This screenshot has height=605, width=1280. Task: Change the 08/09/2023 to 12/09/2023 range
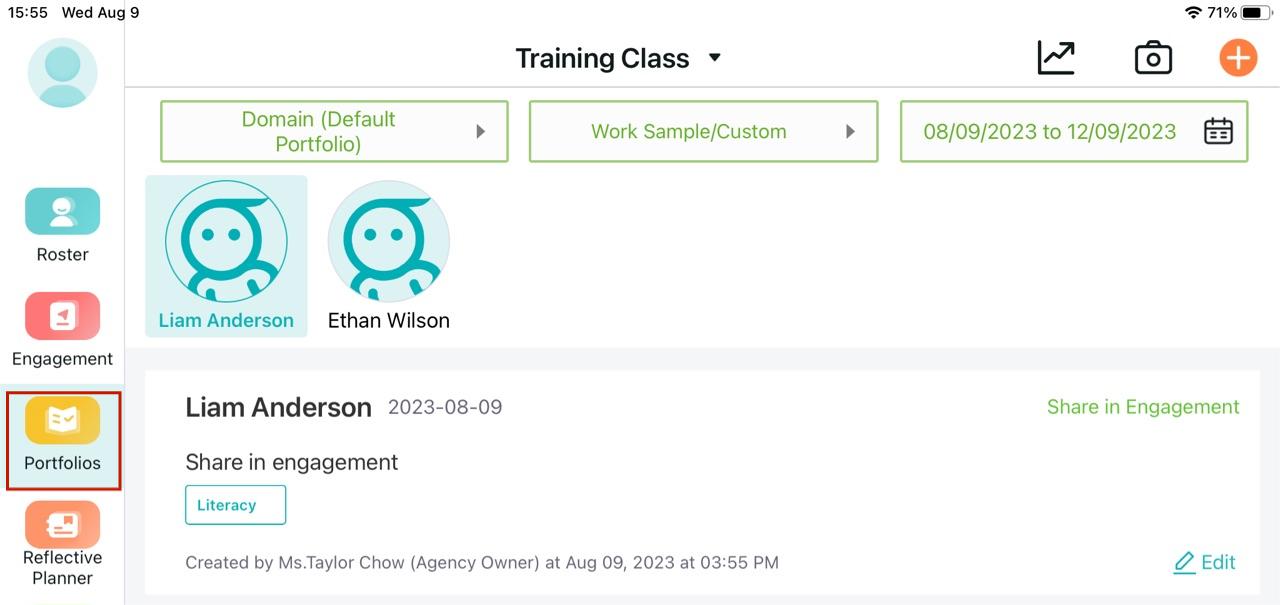pyautogui.click(x=1074, y=131)
